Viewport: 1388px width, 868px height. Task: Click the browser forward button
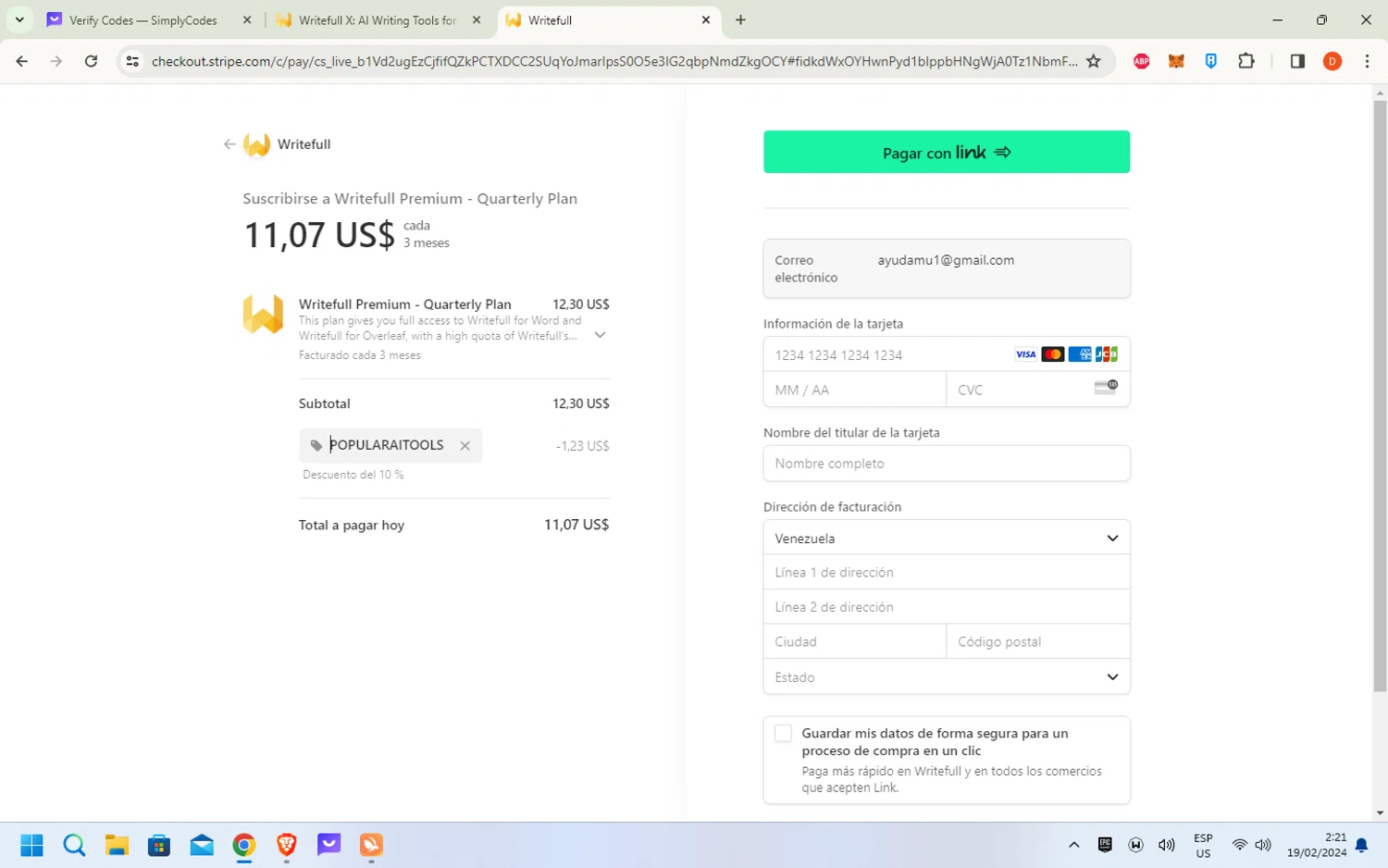click(56, 61)
